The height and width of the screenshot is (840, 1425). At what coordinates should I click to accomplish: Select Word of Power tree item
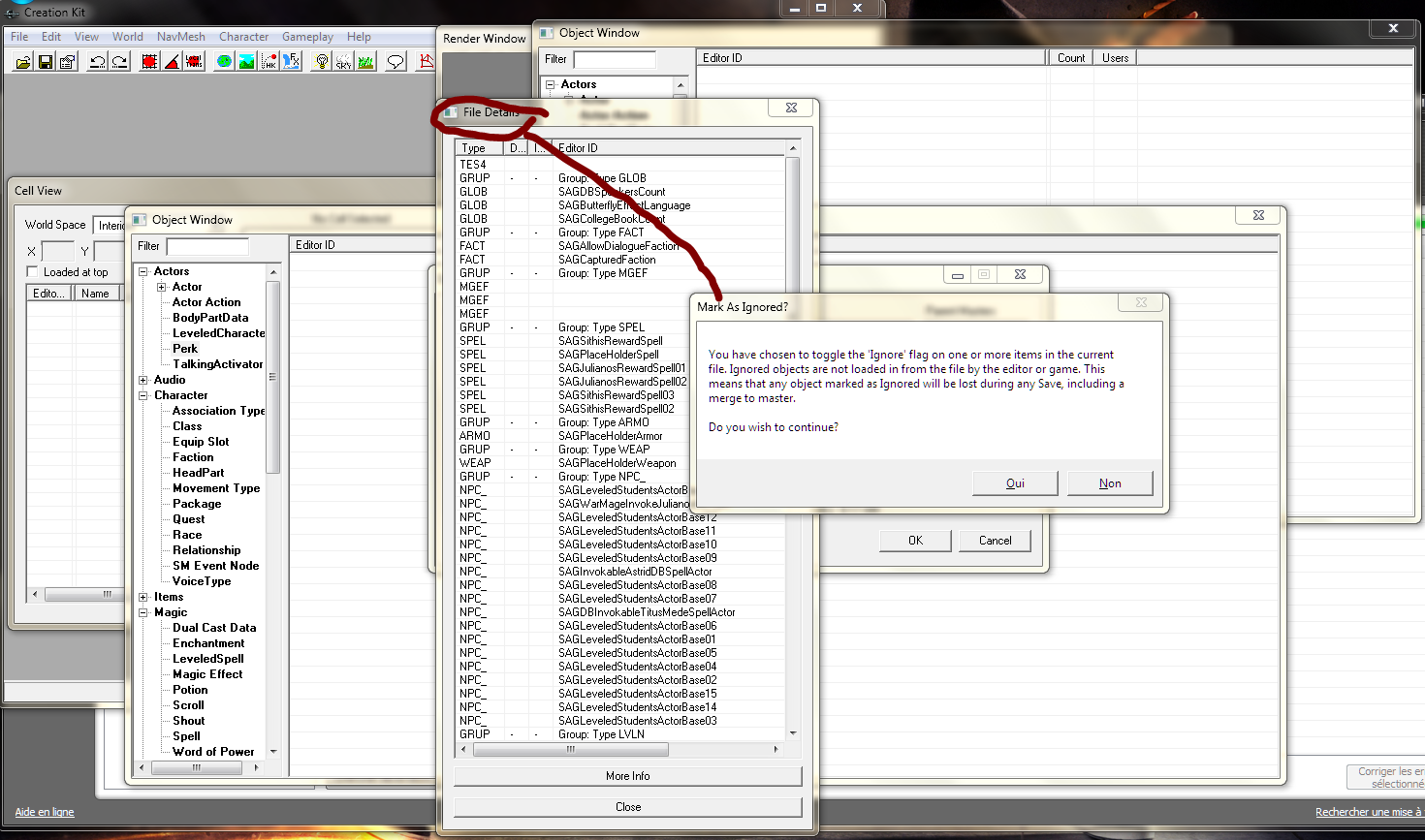click(213, 752)
